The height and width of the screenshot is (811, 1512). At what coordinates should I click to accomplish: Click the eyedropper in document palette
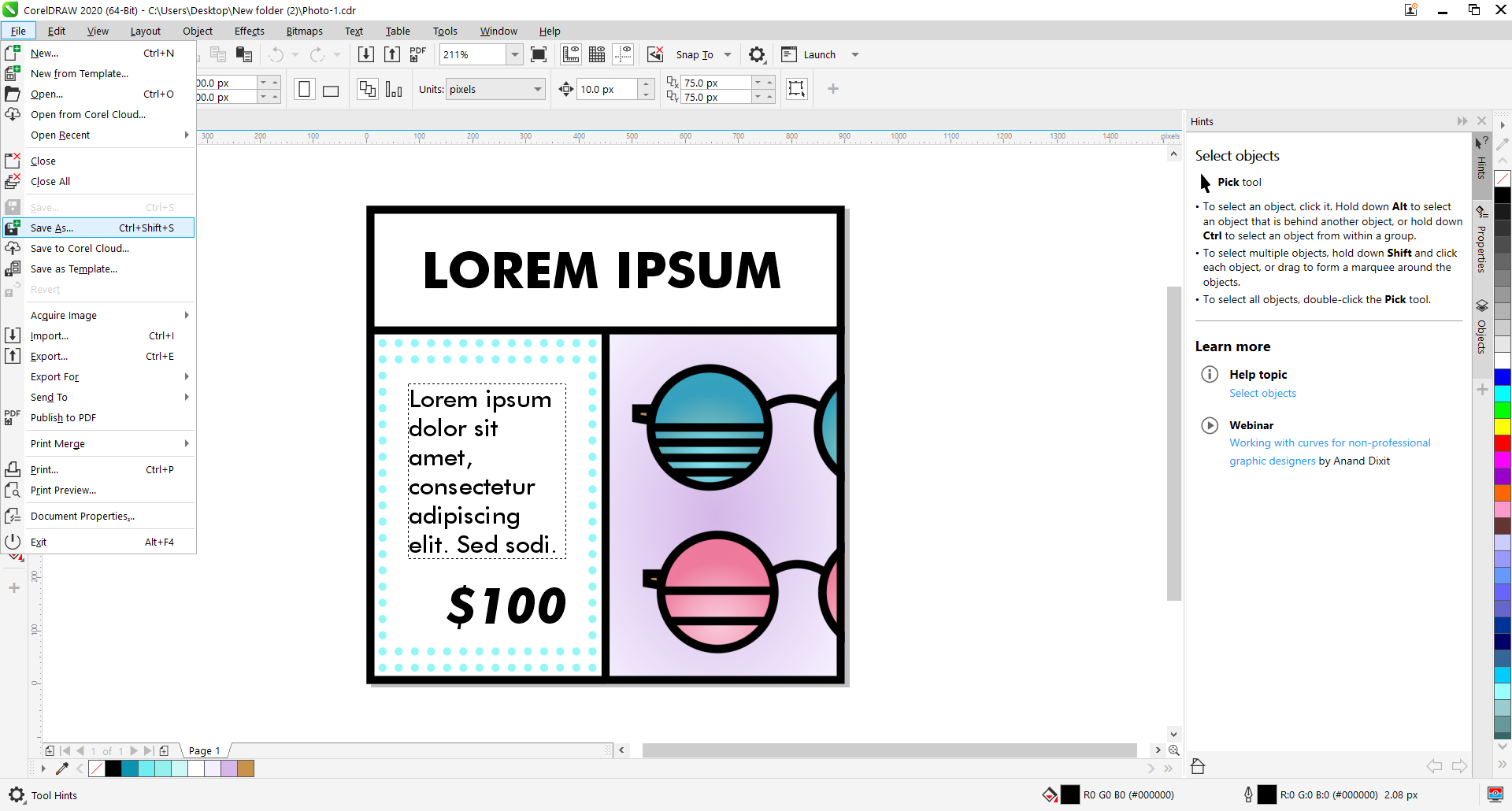62,768
